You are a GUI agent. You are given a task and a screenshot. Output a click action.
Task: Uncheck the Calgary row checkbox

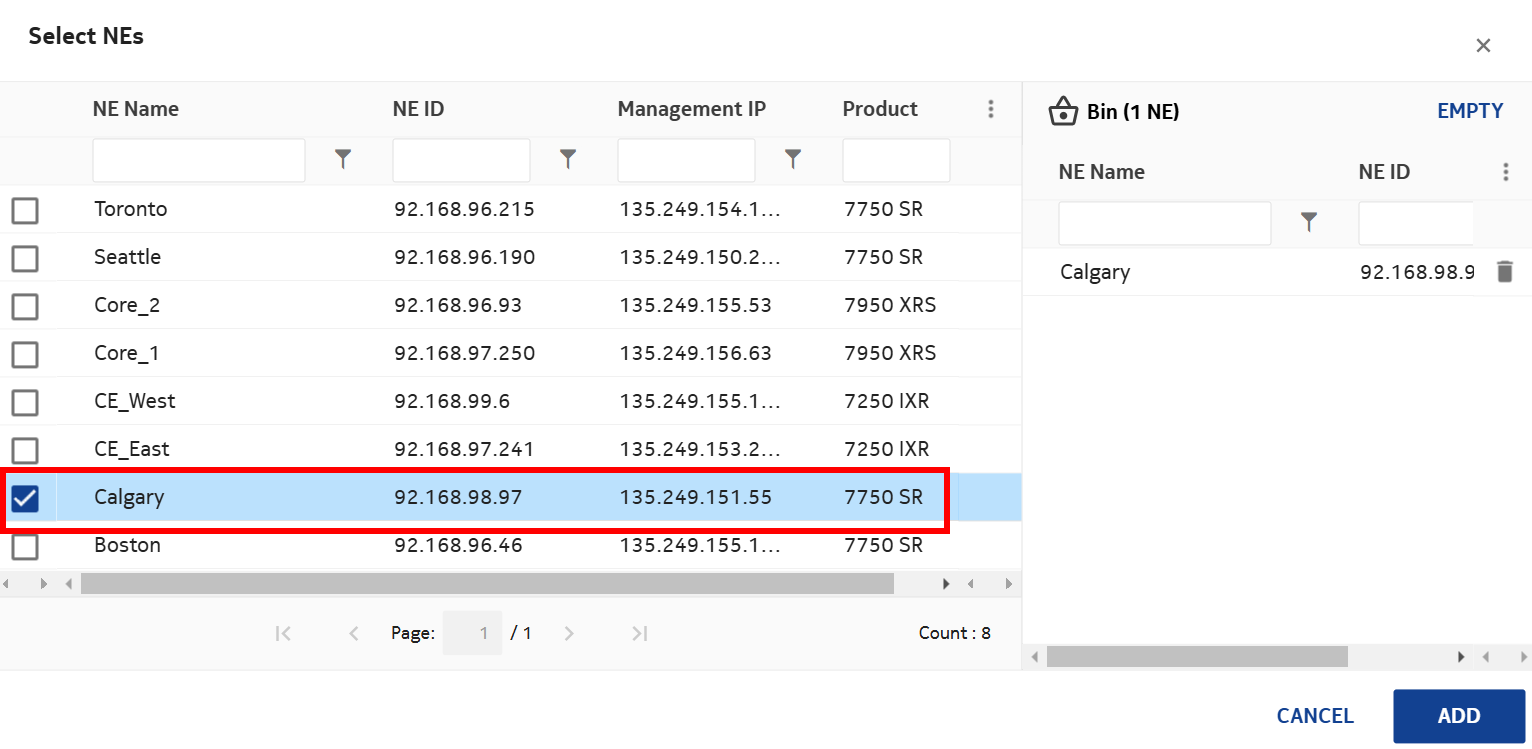point(25,498)
